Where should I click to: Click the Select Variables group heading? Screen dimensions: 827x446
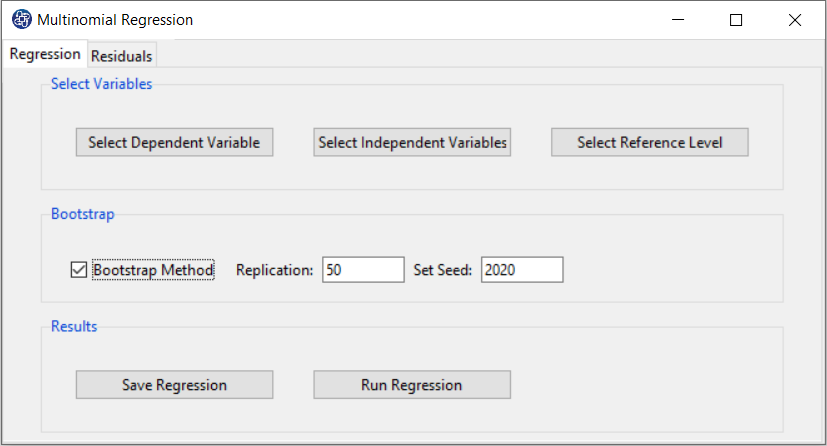click(x=101, y=85)
